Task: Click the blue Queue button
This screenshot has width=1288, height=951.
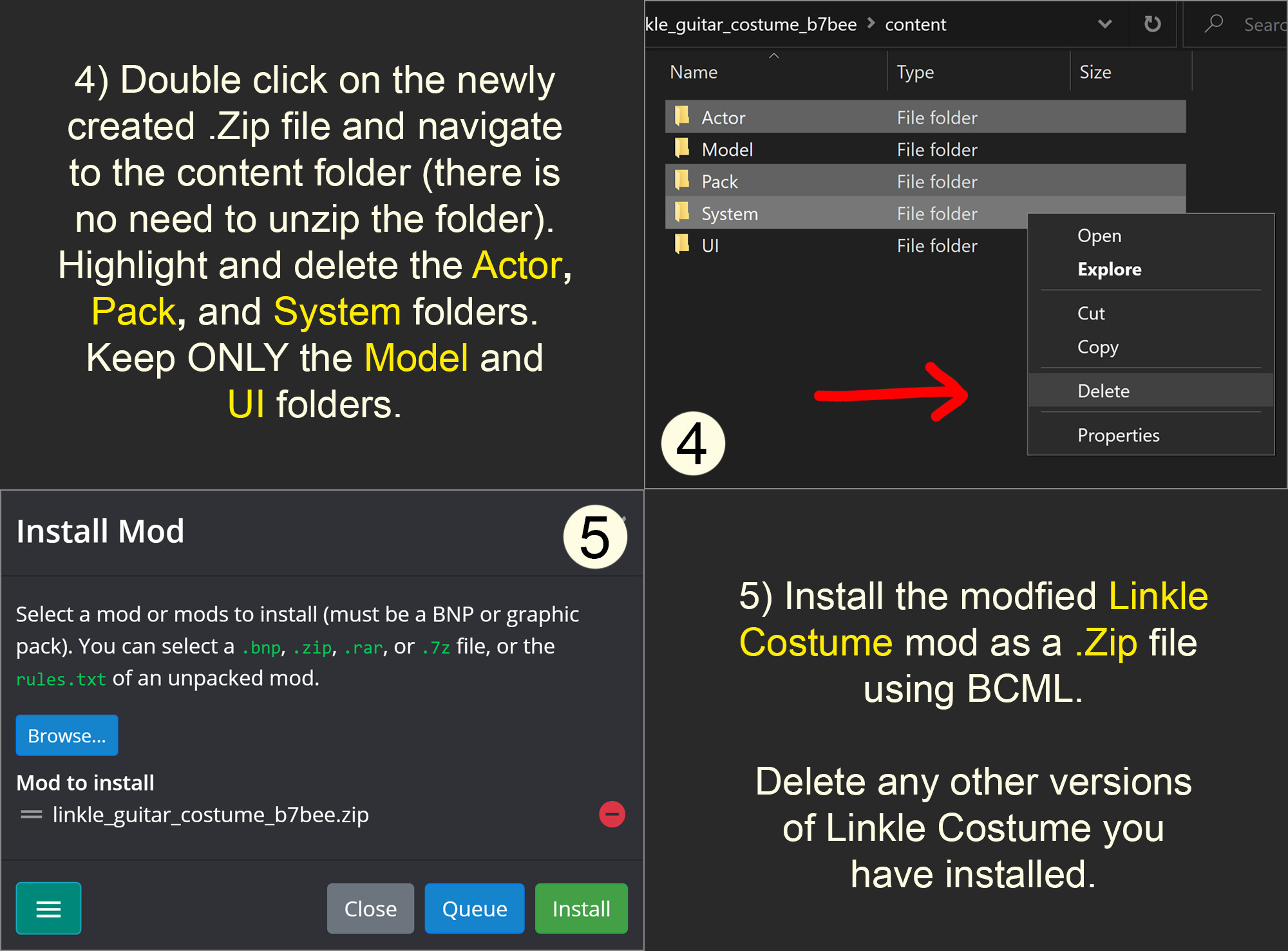Action: pos(475,909)
